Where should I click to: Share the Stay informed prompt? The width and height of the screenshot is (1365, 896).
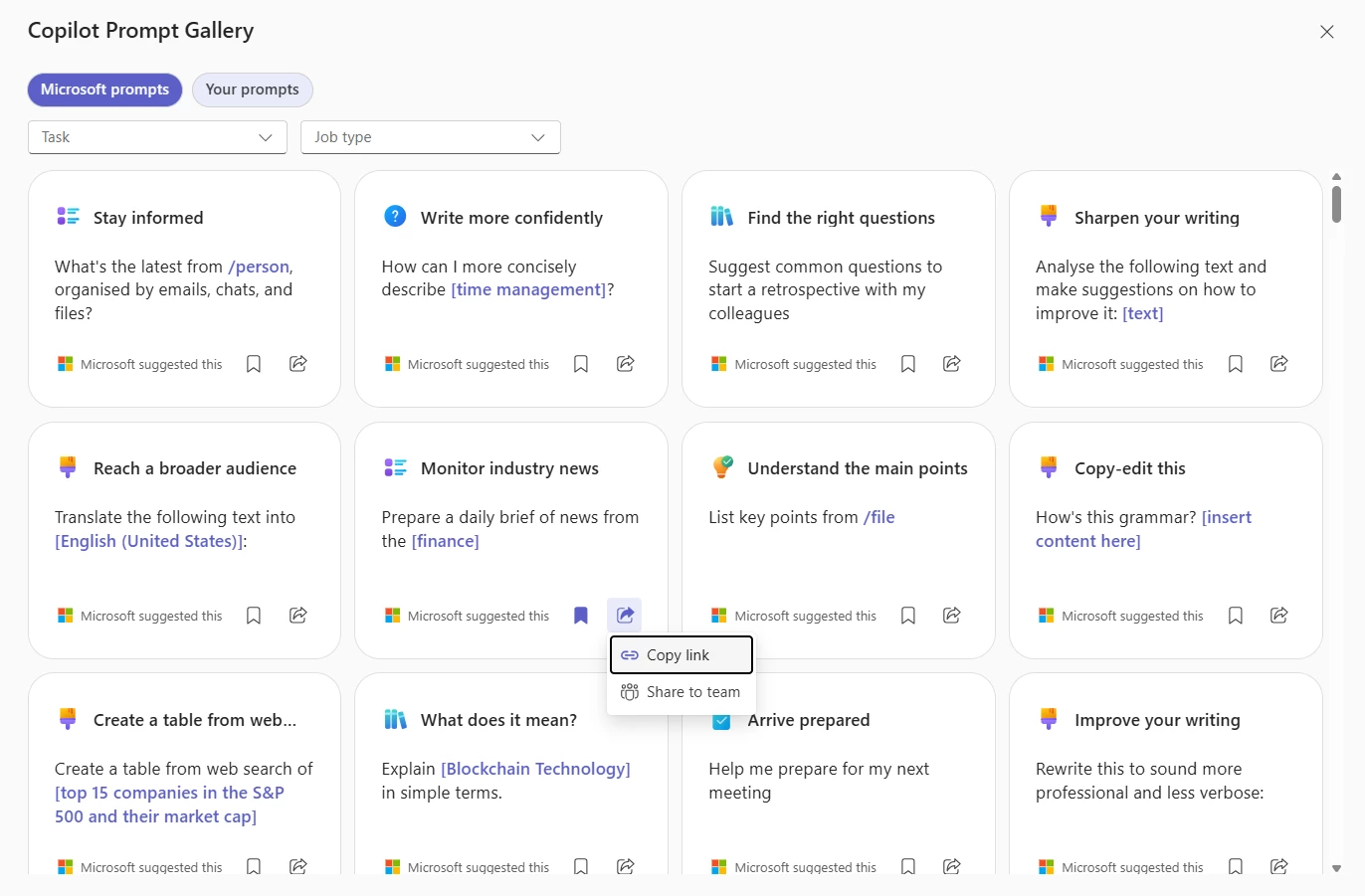point(297,364)
